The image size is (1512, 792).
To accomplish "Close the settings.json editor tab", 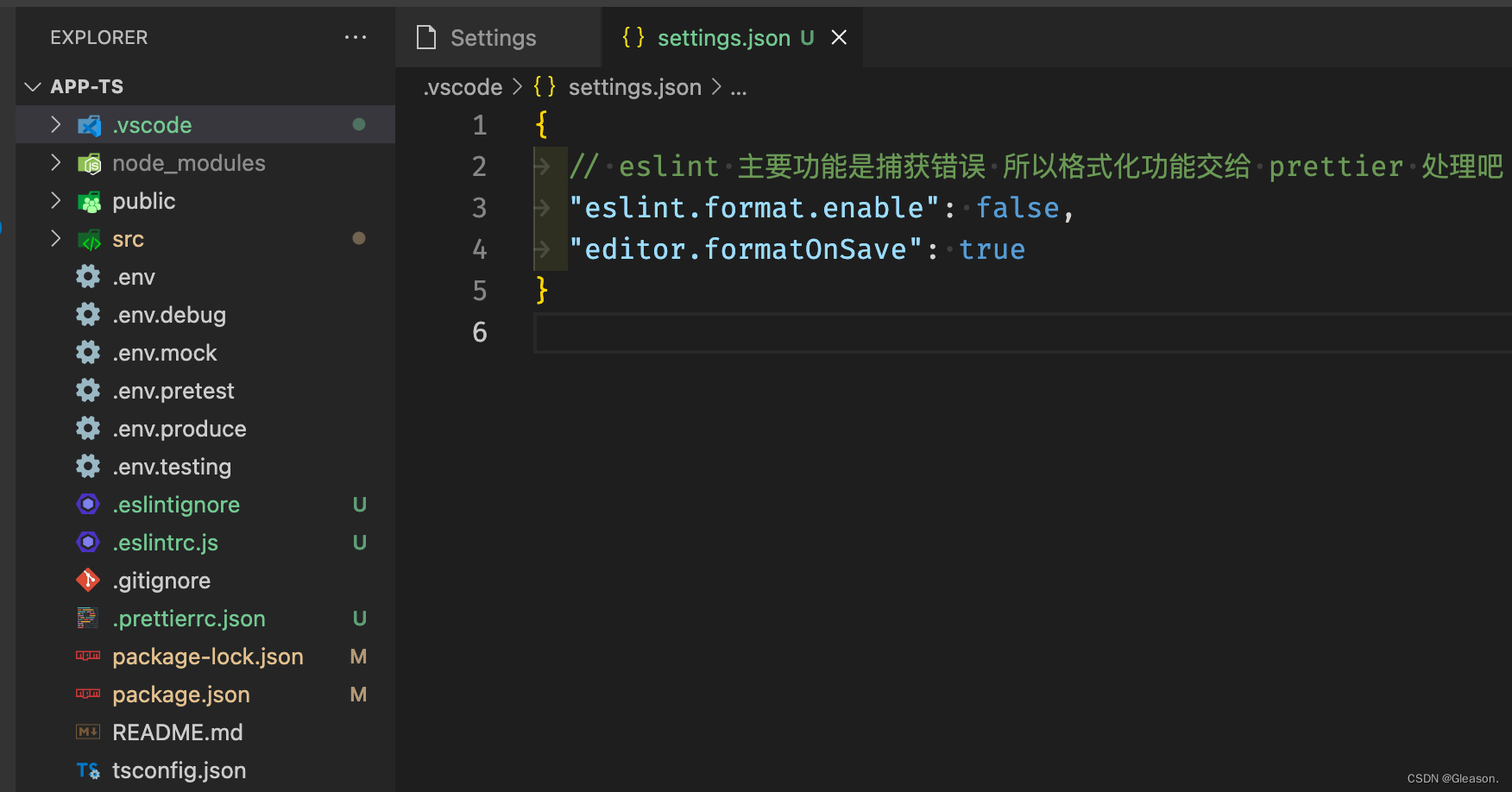I will (839, 37).
